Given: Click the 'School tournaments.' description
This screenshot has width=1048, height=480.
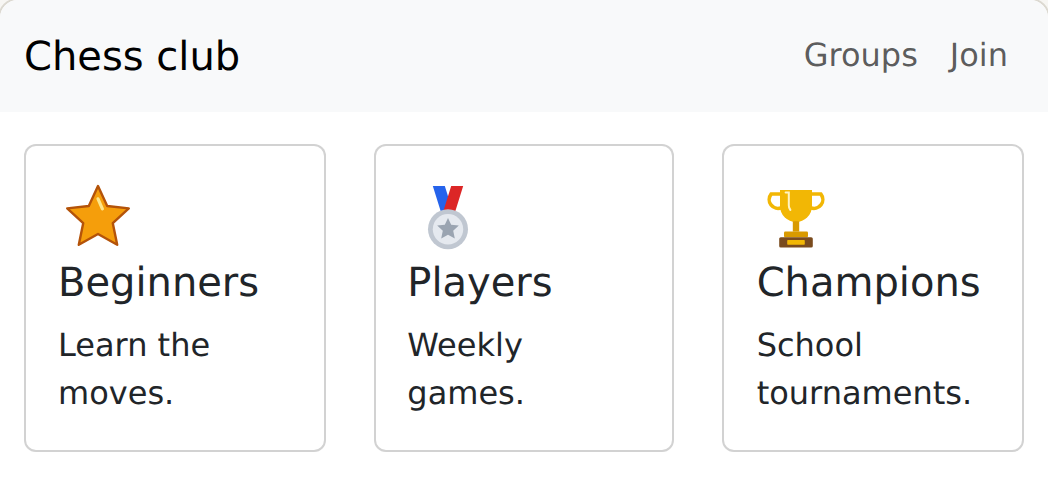Looking at the screenshot, I should [x=864, y=369].
